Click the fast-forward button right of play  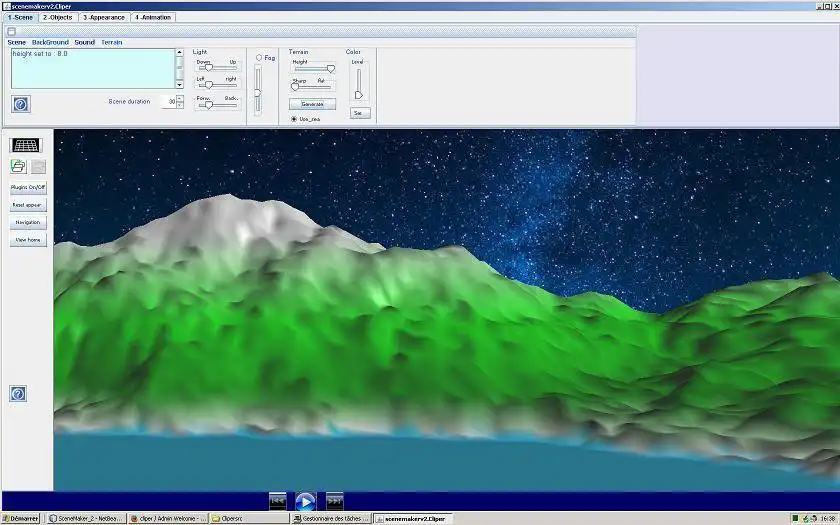[334, 501]
